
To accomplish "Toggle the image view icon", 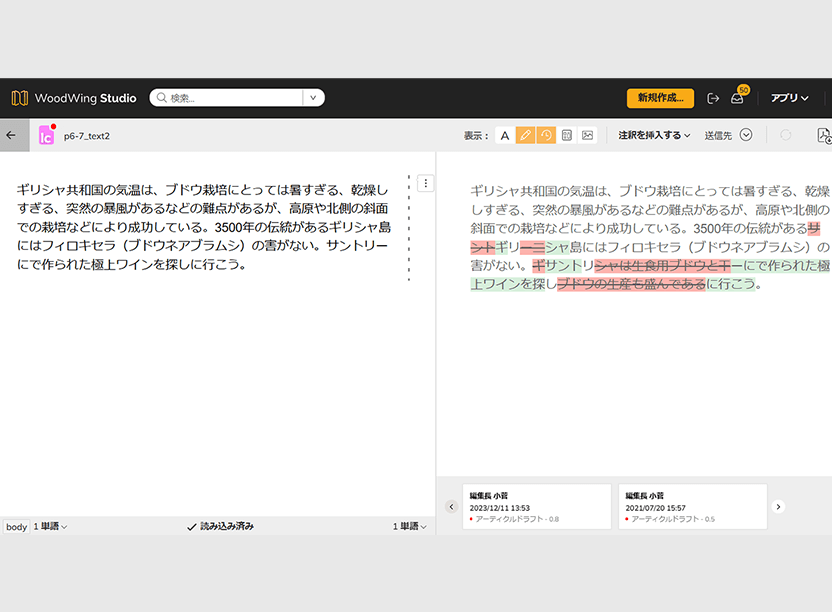I will [x=587, y=135].
